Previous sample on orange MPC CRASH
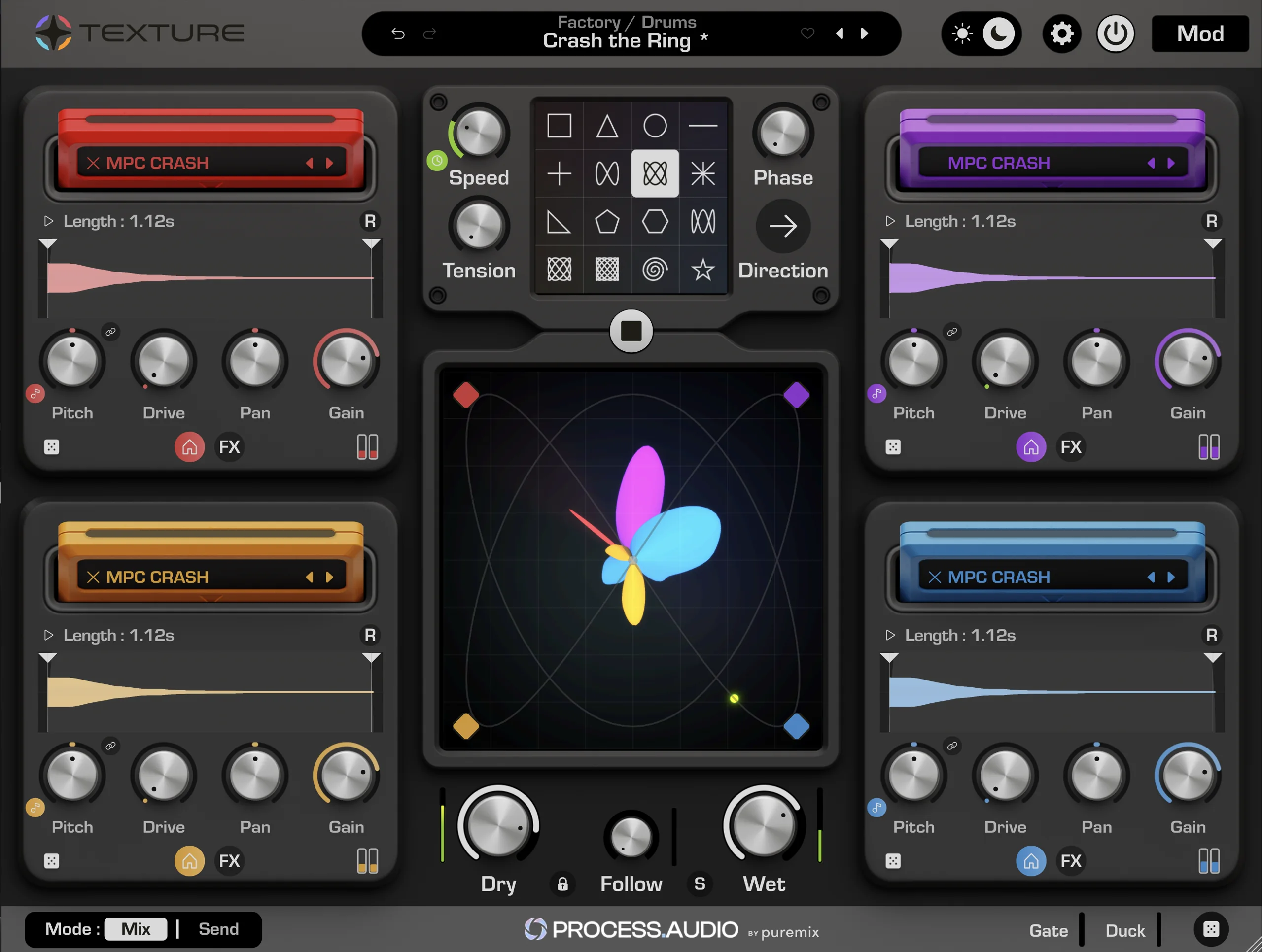Image resolution: width=1262 pixels, height=952 pixels. [x=310, y=577]
